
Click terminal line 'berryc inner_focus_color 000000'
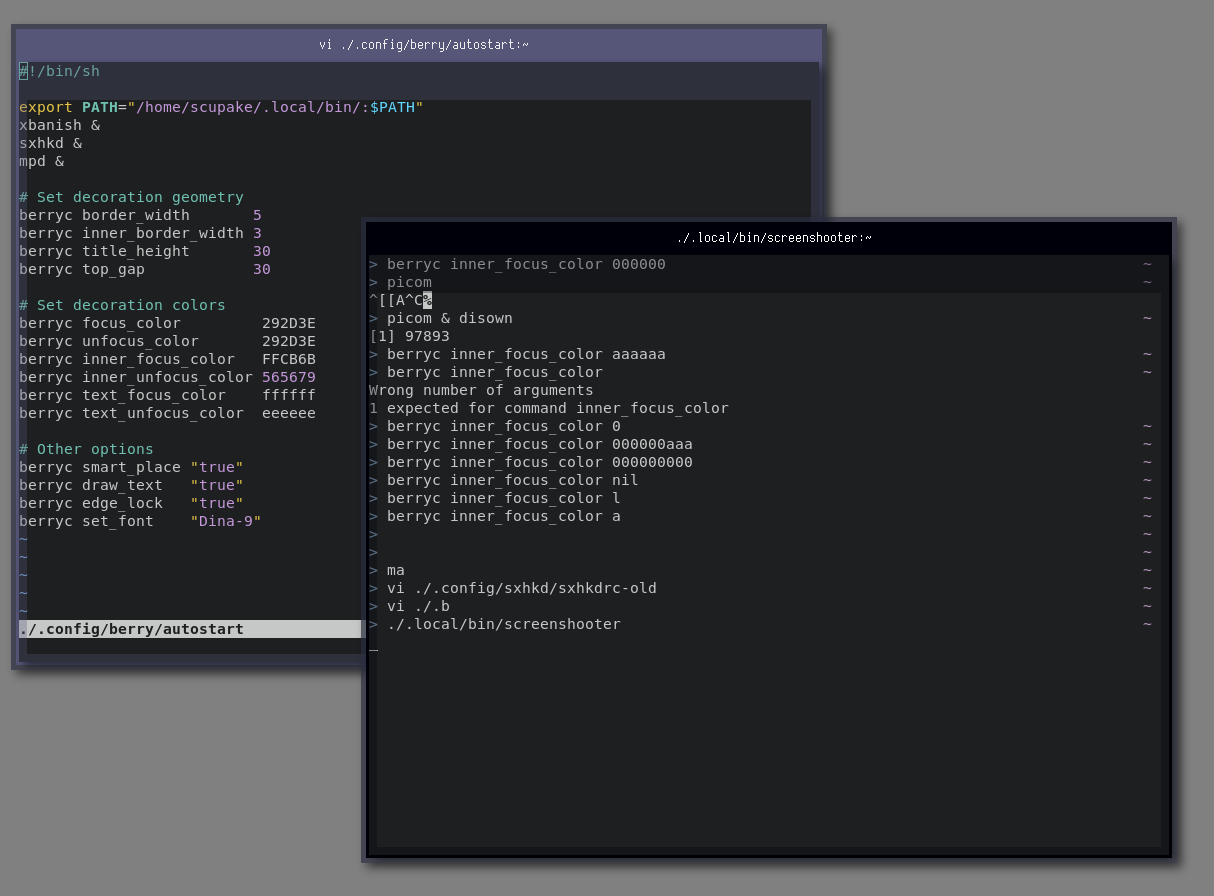[x=517, y=264]
